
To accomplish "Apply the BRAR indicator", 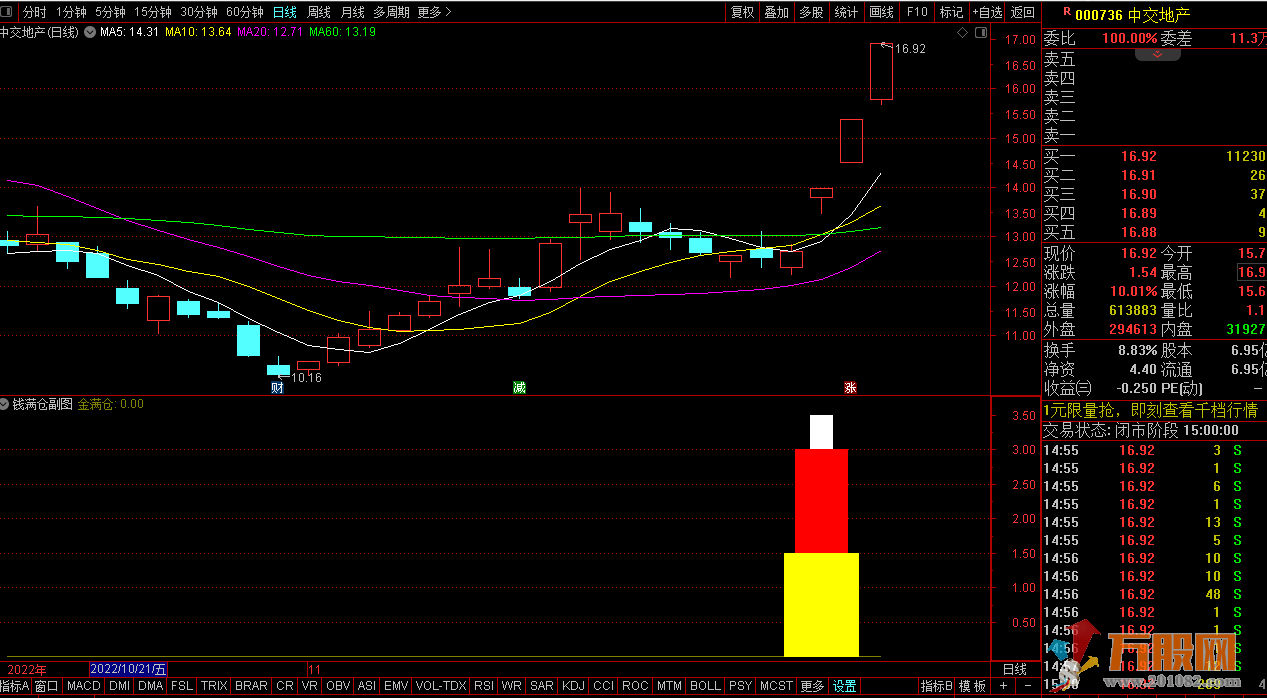I will coord(251,686).
